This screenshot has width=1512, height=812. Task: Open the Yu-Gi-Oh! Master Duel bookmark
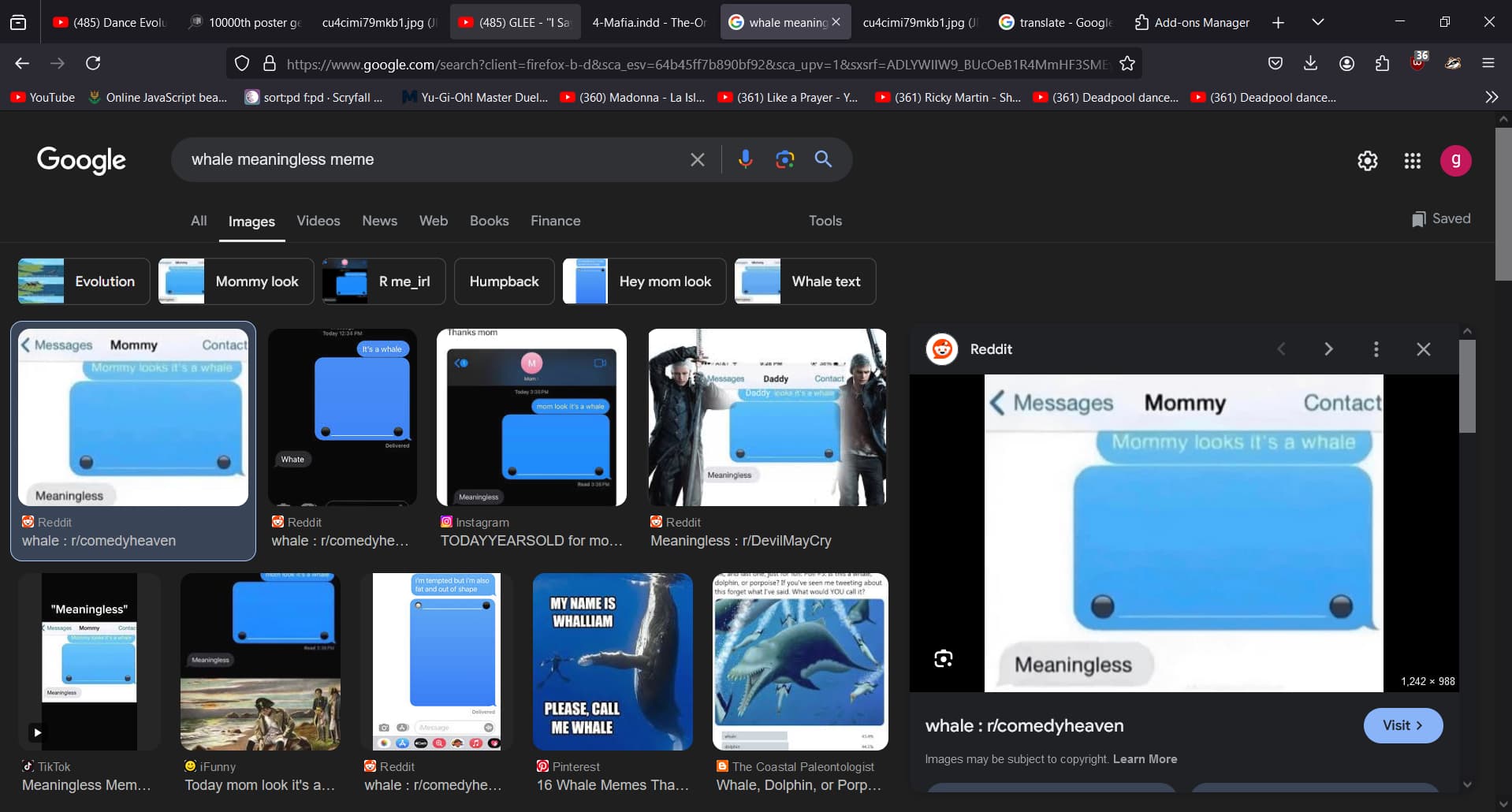click(x=475, y=97)
